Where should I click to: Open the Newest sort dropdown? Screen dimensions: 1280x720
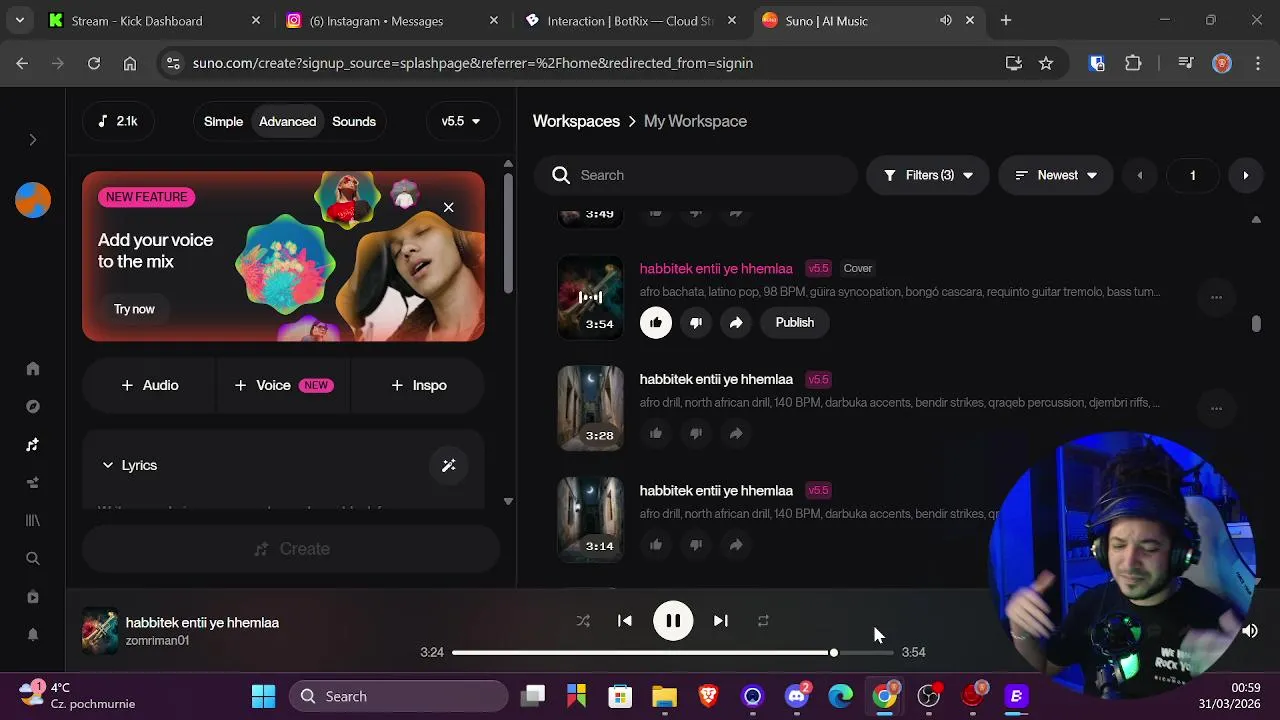[1056, 175]
